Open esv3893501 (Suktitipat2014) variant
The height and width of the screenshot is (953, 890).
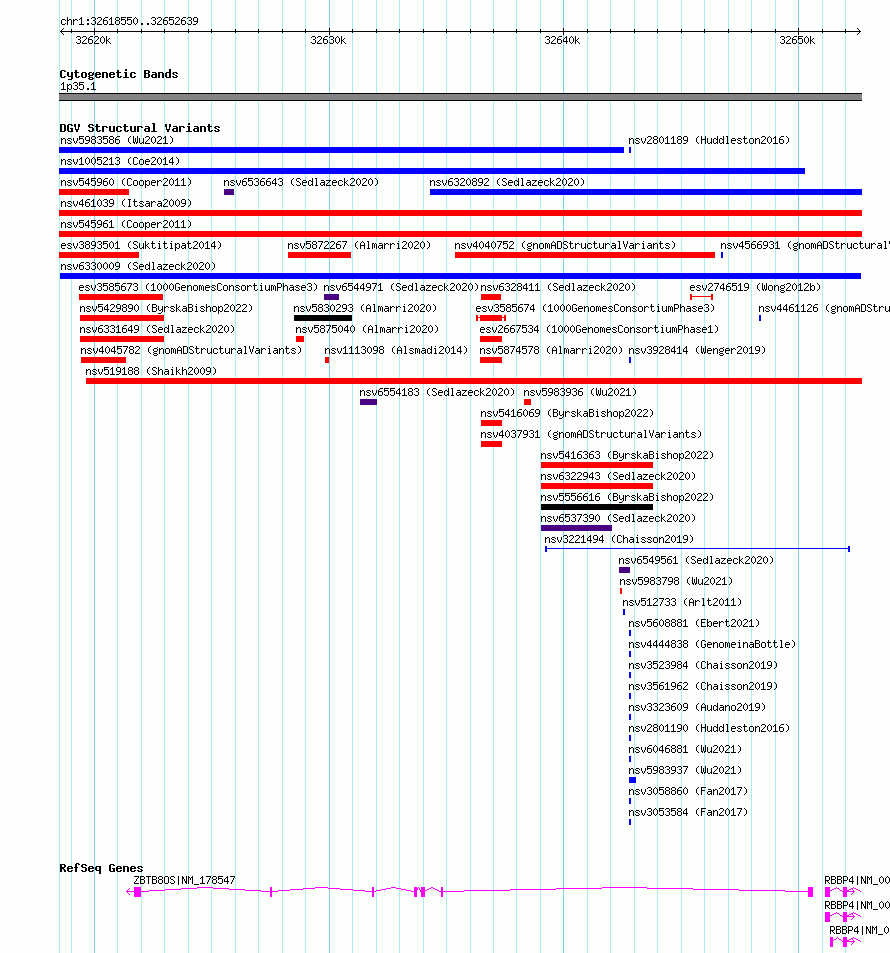[x=141, y=246]
